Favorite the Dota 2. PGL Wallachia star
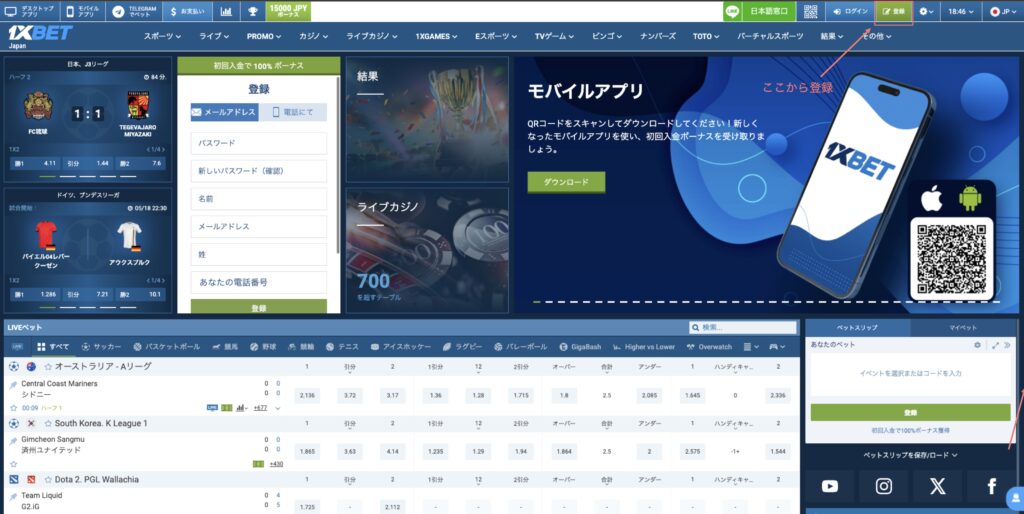The image size is (1024, 514). tap(48, 479)
